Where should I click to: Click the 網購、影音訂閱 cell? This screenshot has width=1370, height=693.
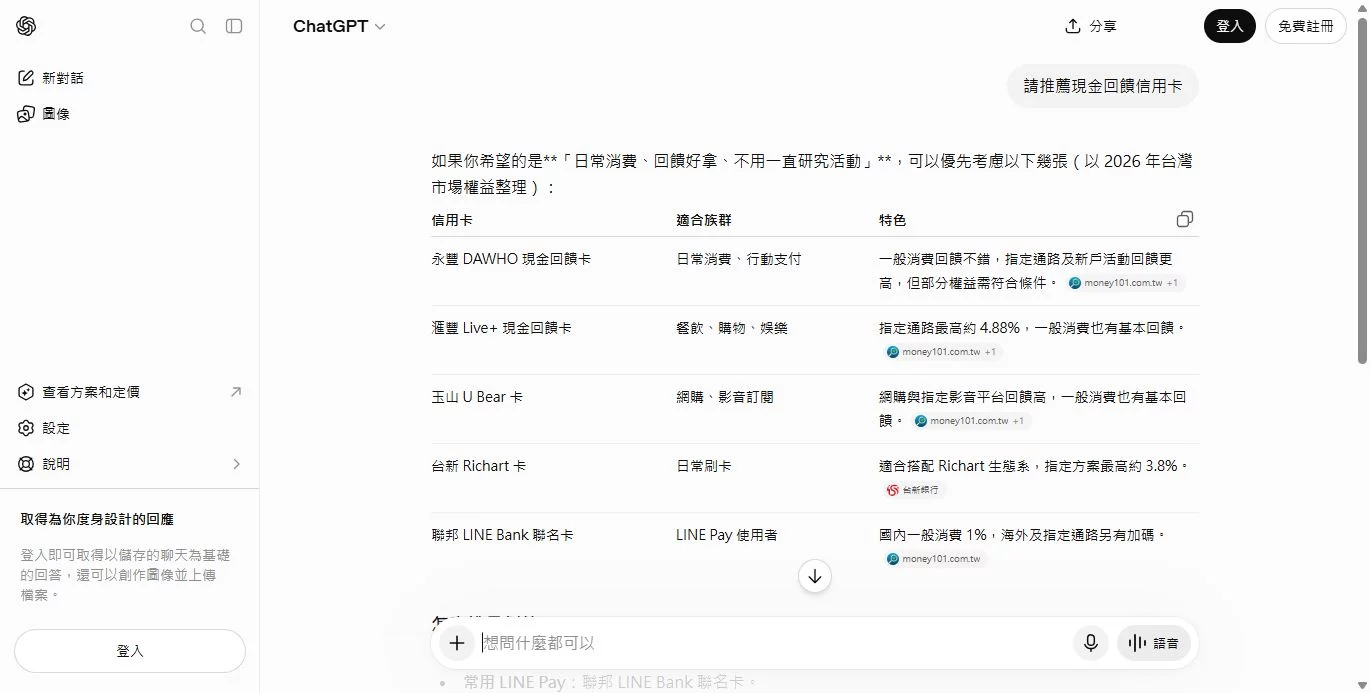click(x=725, y=397)
